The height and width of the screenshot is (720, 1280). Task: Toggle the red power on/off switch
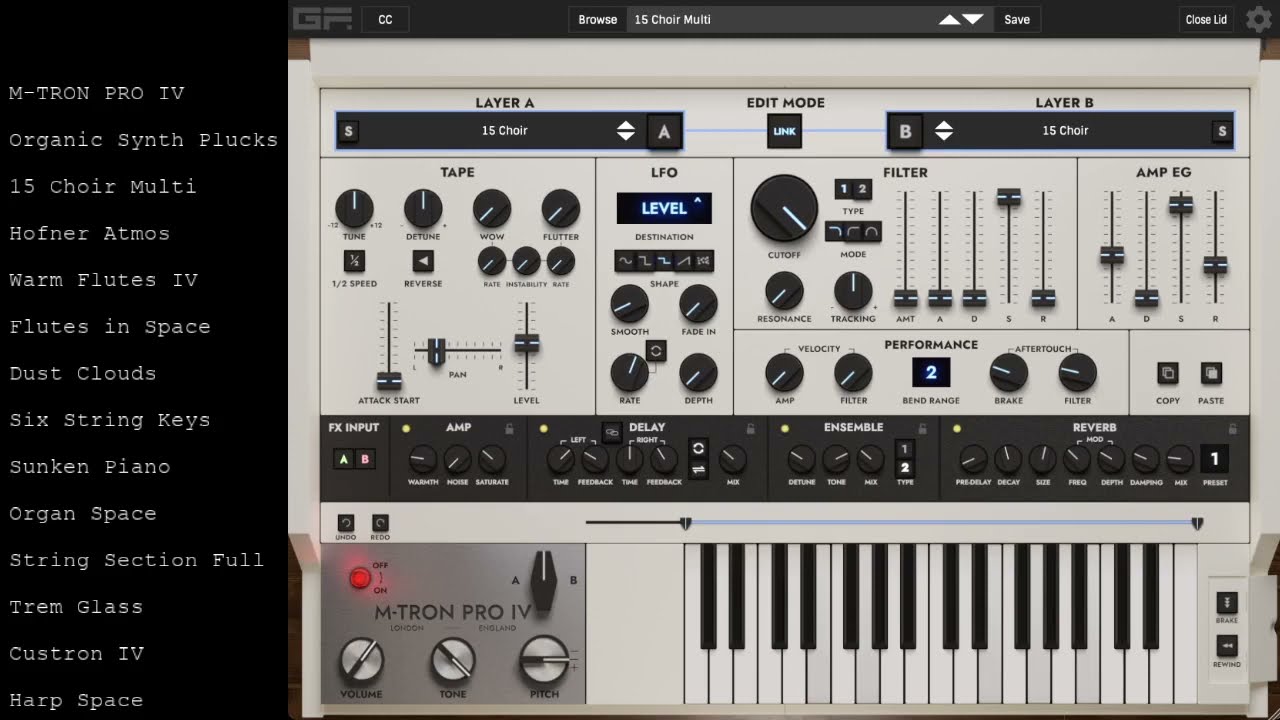click(360, 578)
